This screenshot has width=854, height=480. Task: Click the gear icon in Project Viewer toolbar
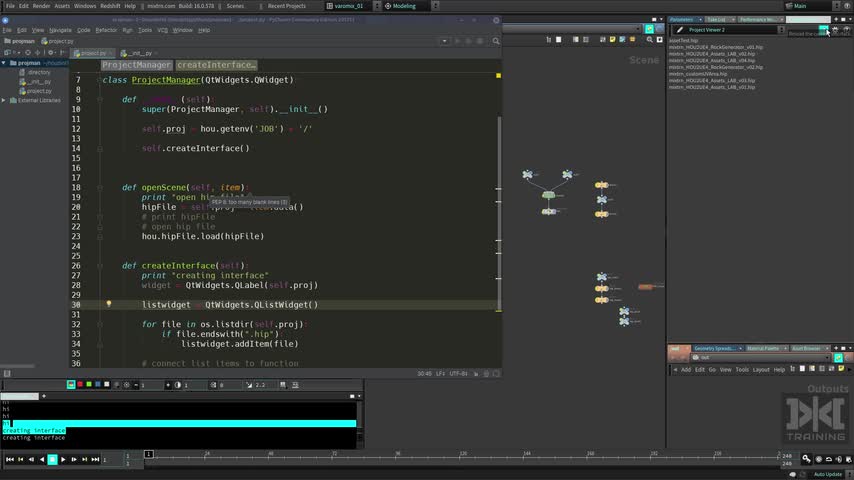pyautogui.click(x=835, y=29)
